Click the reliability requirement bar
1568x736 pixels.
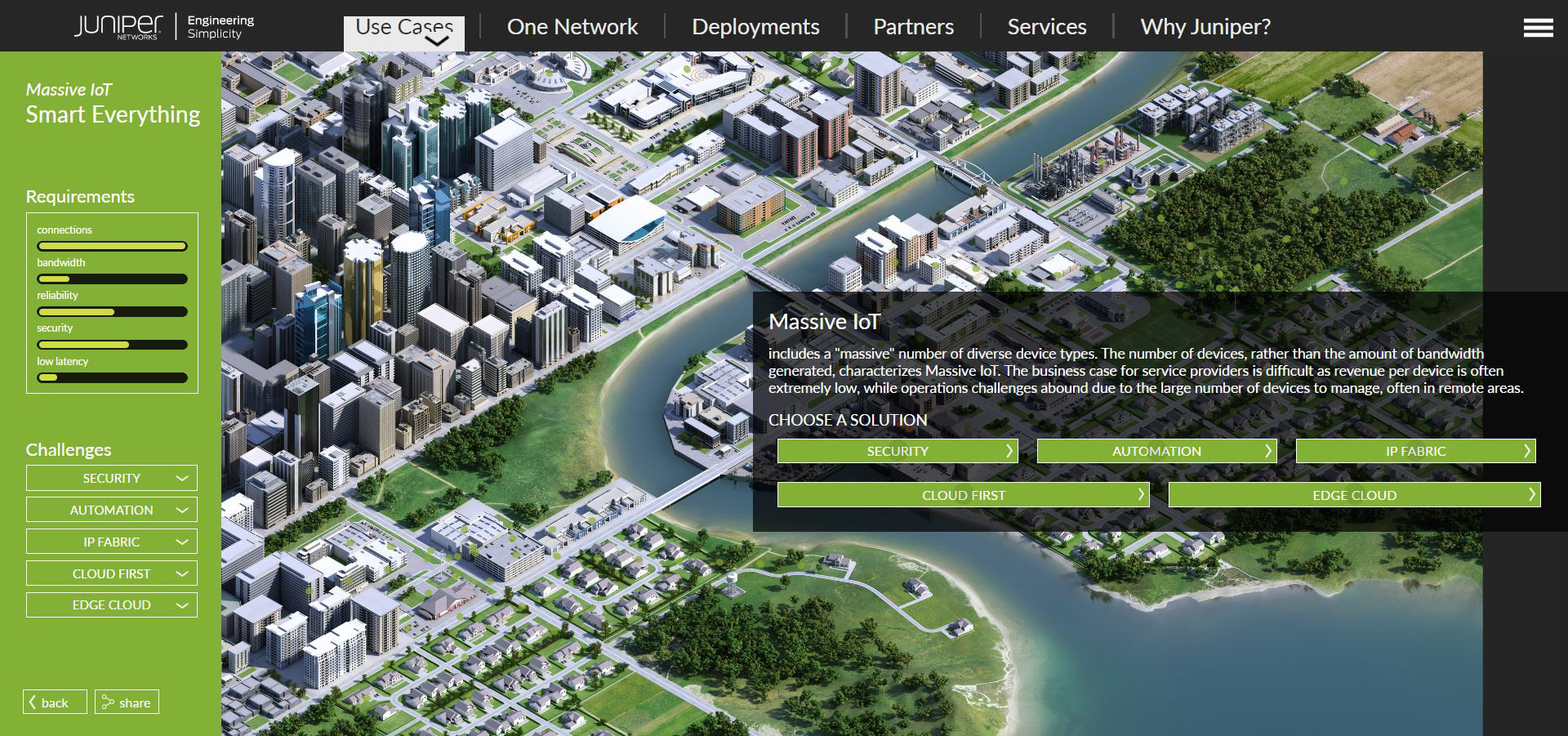[112, 311]
